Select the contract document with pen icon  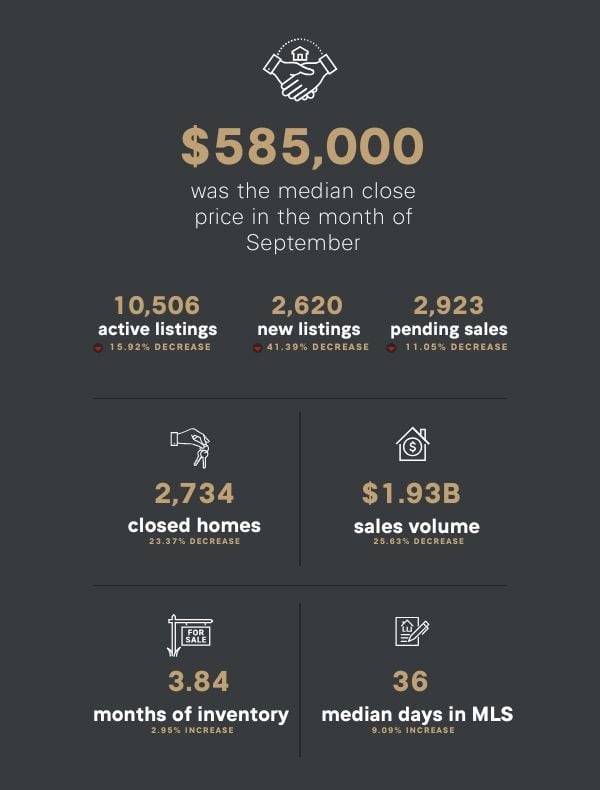[x=412, y=633]
